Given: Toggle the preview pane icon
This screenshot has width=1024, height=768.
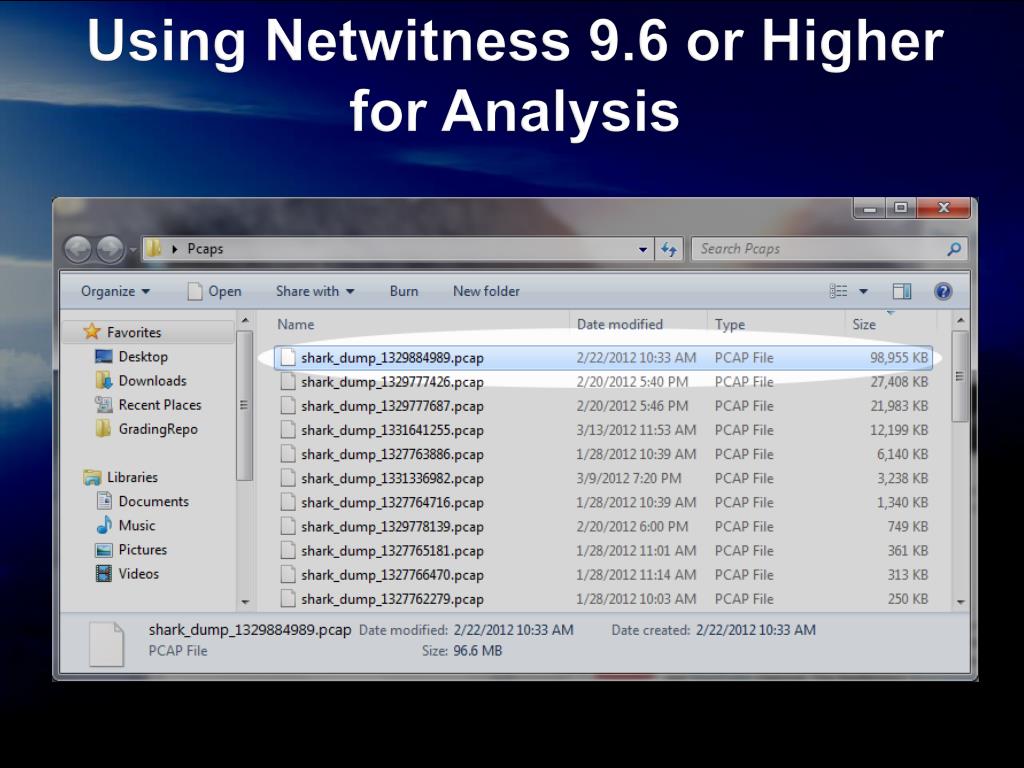Looking at the screenshot, I should (x=902, y=291).
